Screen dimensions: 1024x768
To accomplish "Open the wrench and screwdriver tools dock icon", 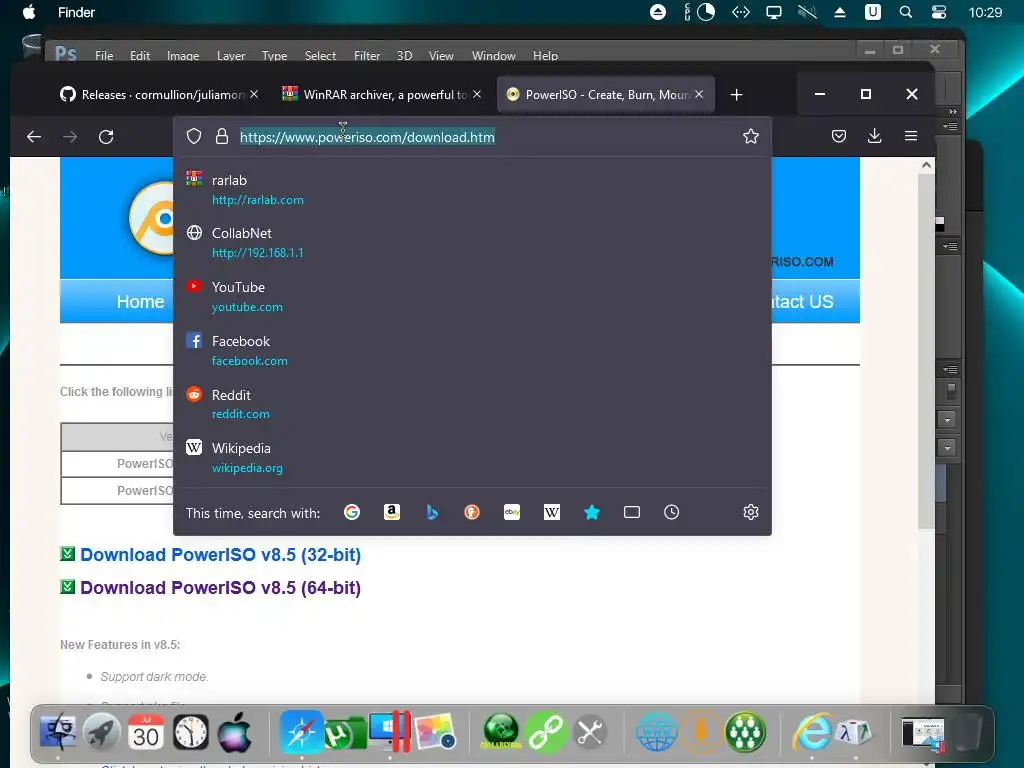I will (590, 732).
